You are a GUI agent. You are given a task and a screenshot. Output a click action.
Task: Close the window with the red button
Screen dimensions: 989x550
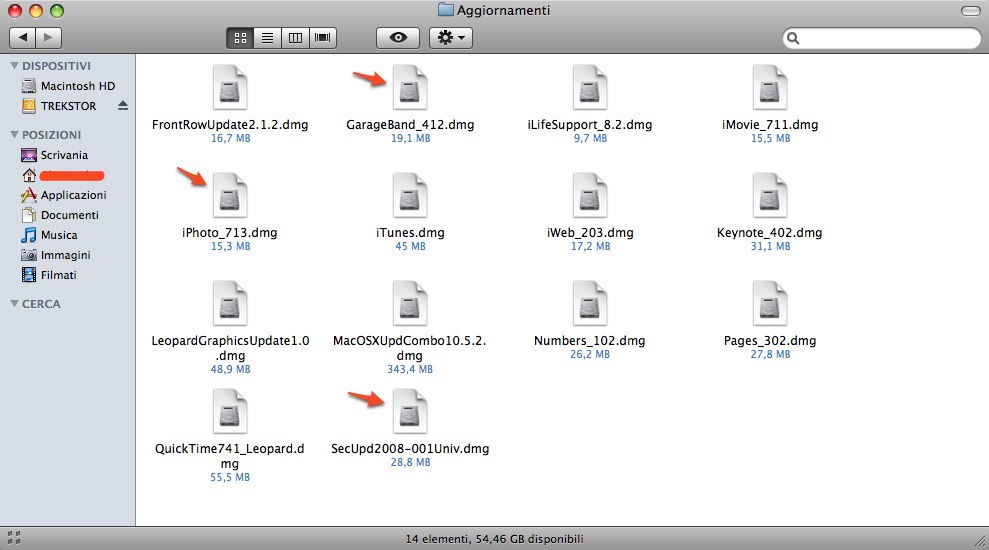(15, 11)
